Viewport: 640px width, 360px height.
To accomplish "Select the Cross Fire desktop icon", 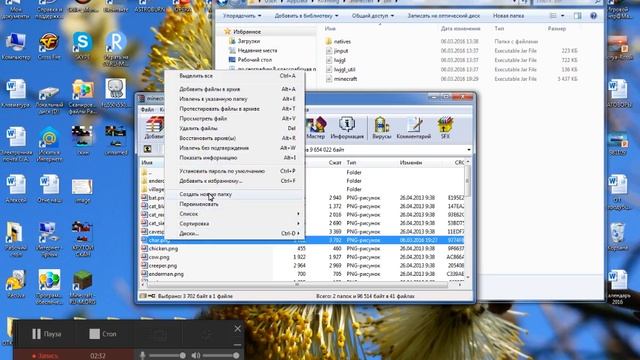I will tap(49, 45).
